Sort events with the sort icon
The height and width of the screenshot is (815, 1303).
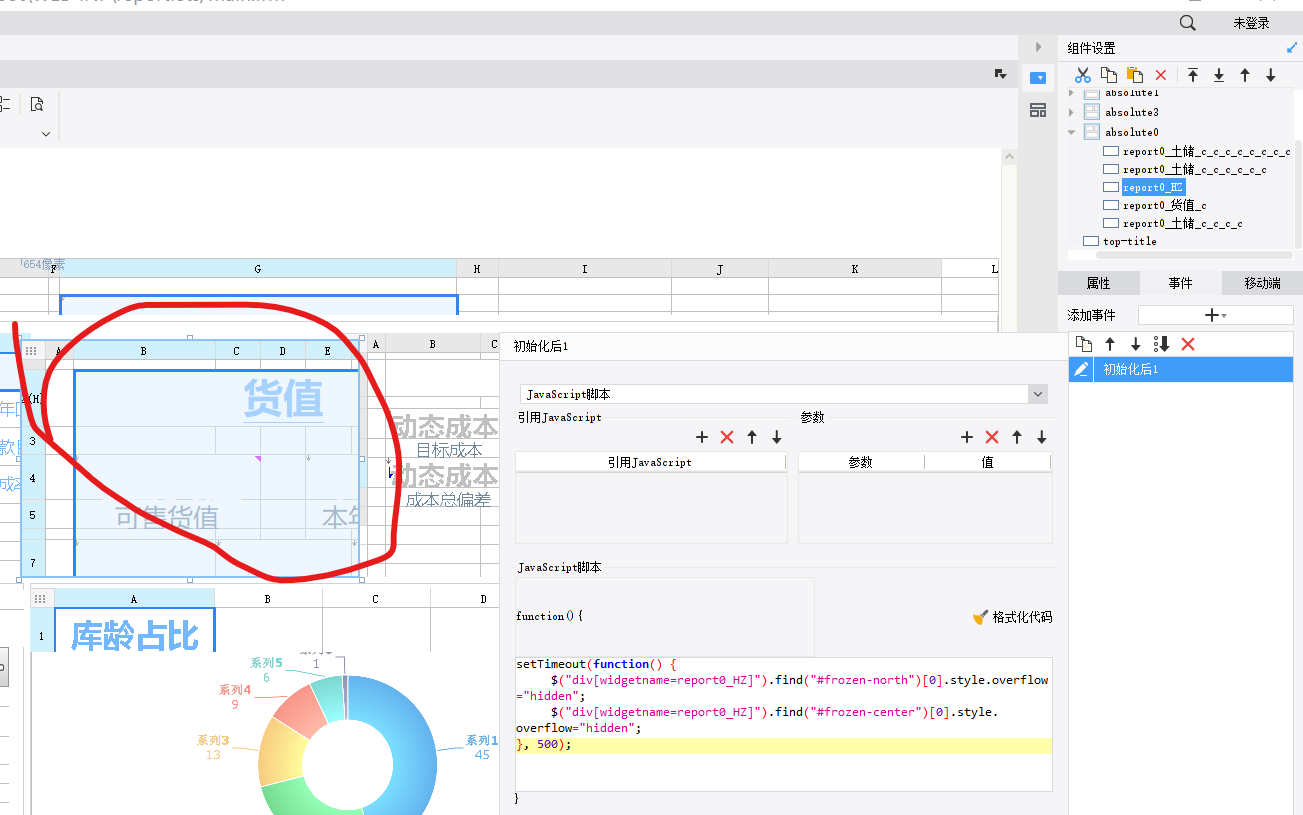(x=1161, y=344)
